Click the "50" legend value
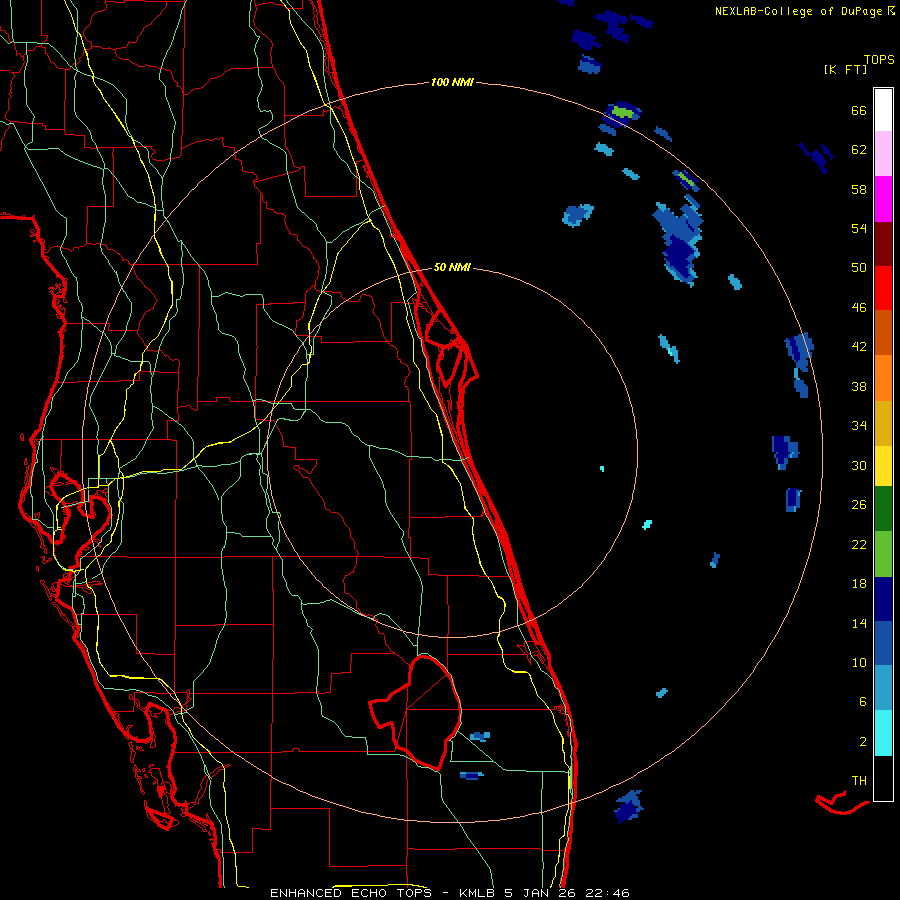This screenshot has width=900, height=900. point(859,268)
